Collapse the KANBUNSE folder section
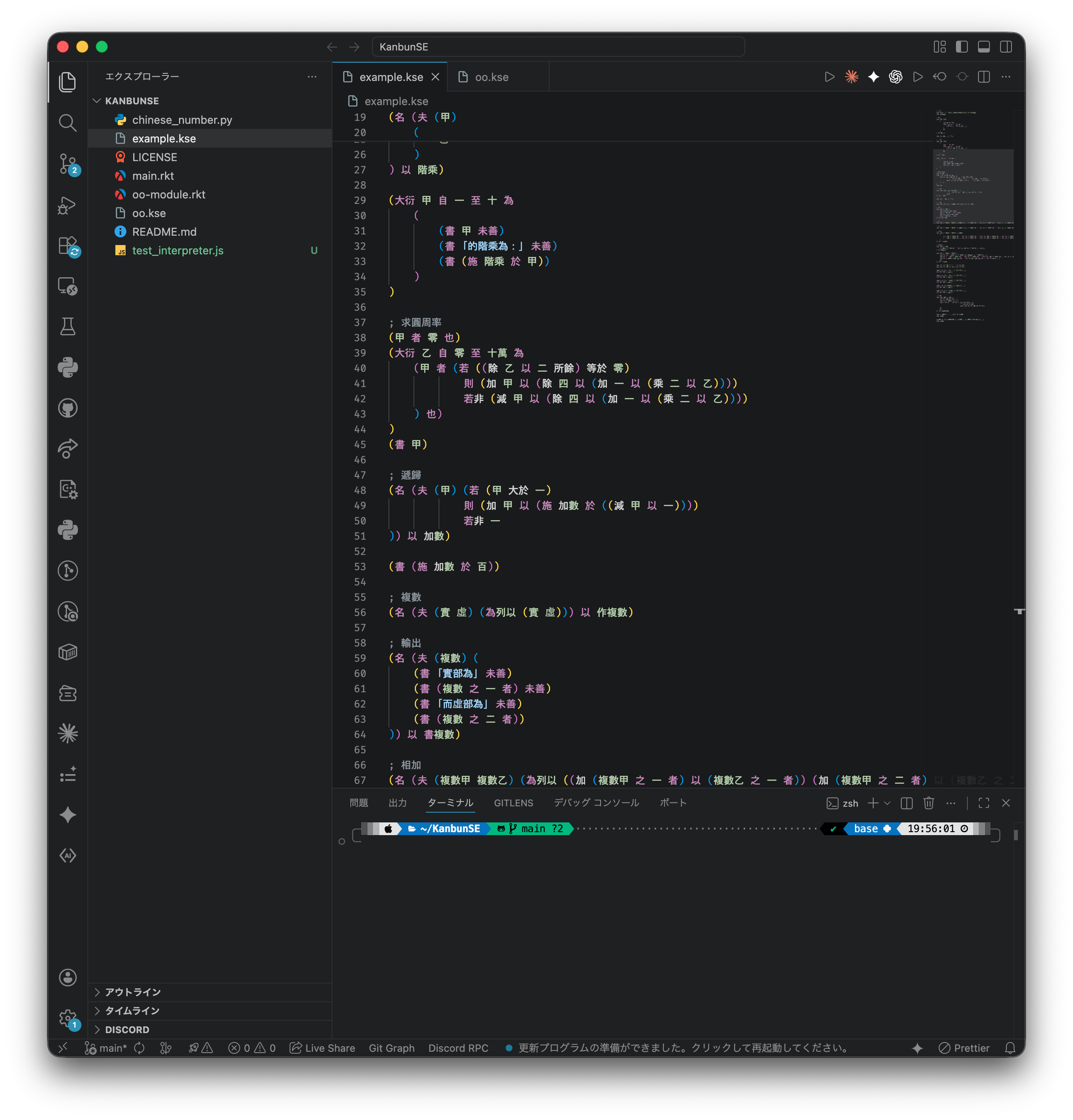1073x1120 pixels. click(x=210, y=100)
